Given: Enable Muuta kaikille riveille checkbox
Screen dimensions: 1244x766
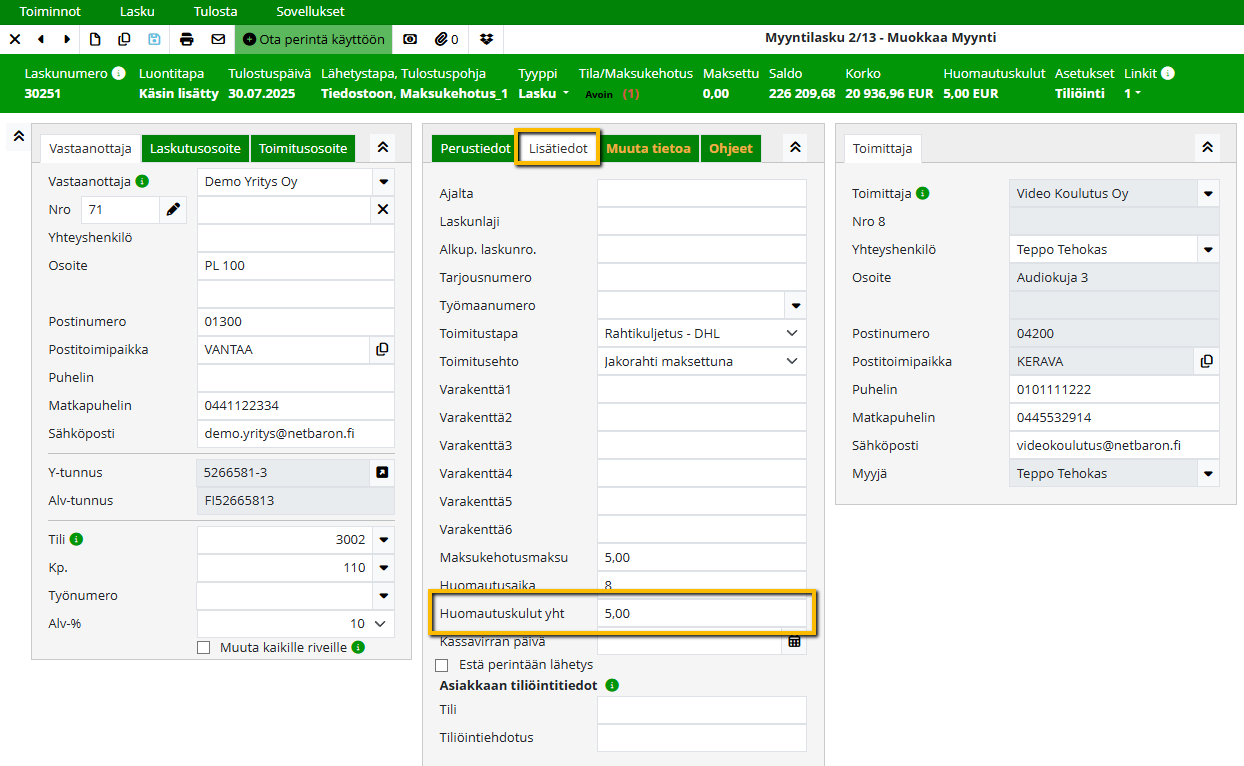Looking at the screenshot, I should (204, 647).
